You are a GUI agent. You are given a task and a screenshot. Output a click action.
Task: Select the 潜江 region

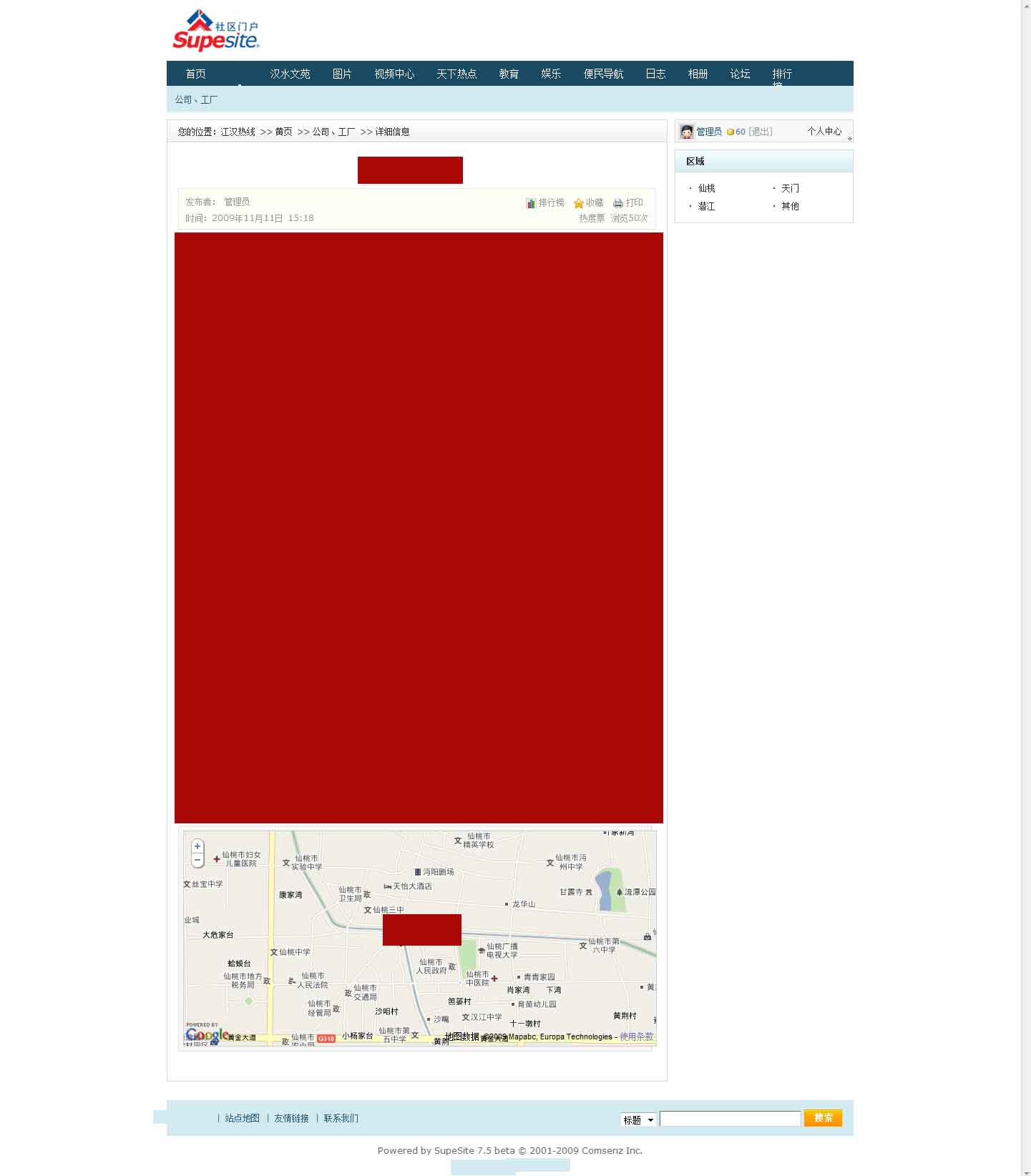pyautogui.click(x=706, y=206)
